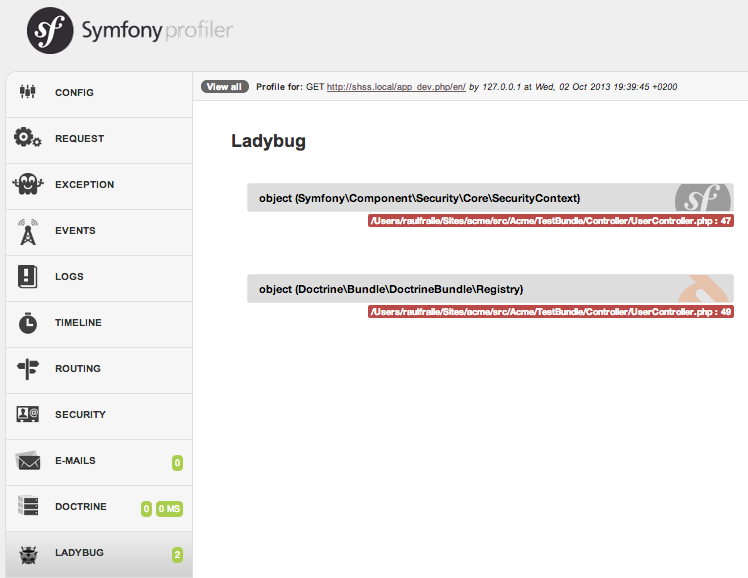Viewport: 748px width, 578px height.
Task: Click Doctrine logo on Registry row
Action: (704, 289)
